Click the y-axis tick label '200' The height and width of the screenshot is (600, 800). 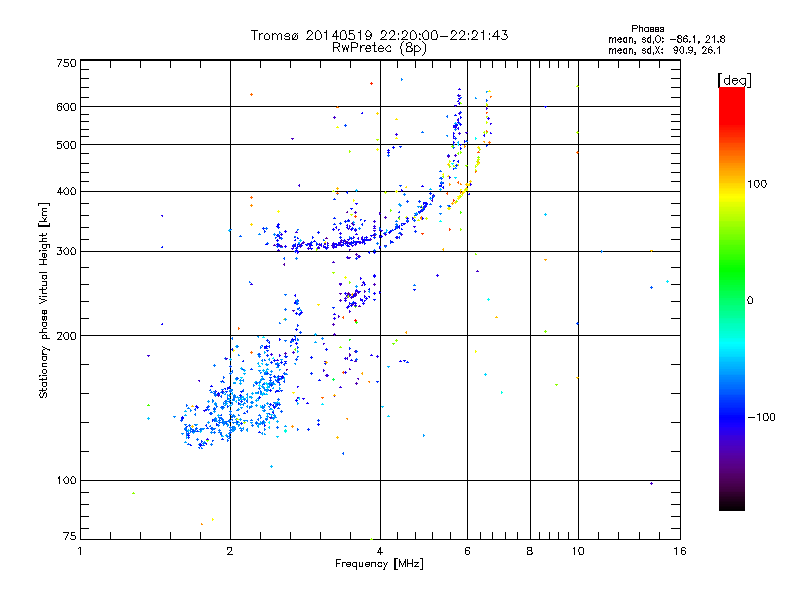(67, 336)
